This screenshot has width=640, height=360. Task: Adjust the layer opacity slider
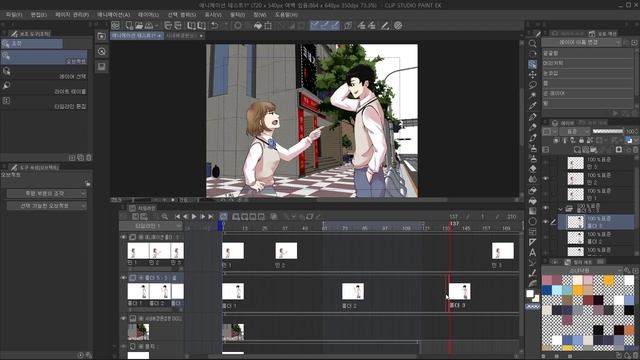(x=608, y=131)
